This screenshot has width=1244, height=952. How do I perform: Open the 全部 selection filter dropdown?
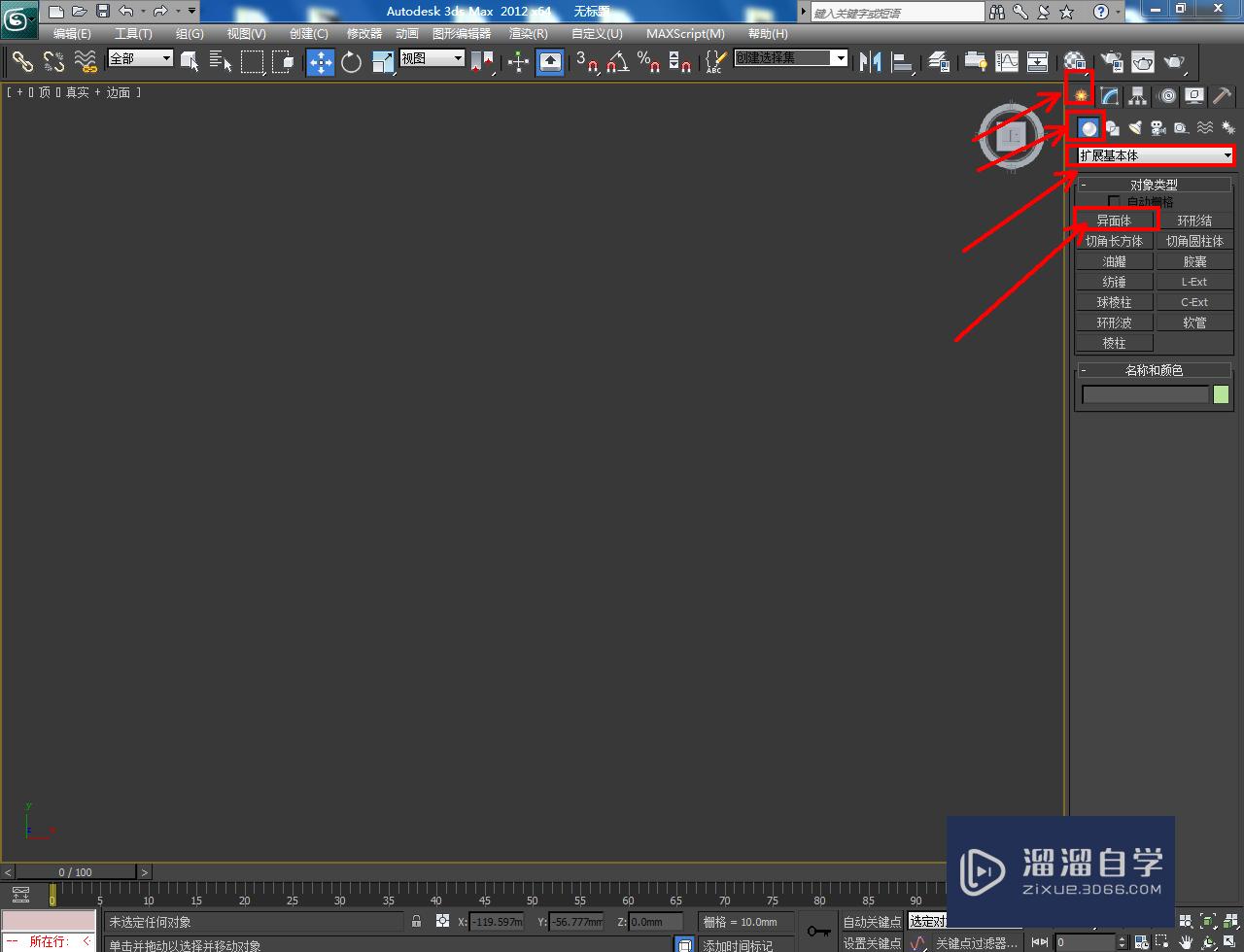pos(140,58)
